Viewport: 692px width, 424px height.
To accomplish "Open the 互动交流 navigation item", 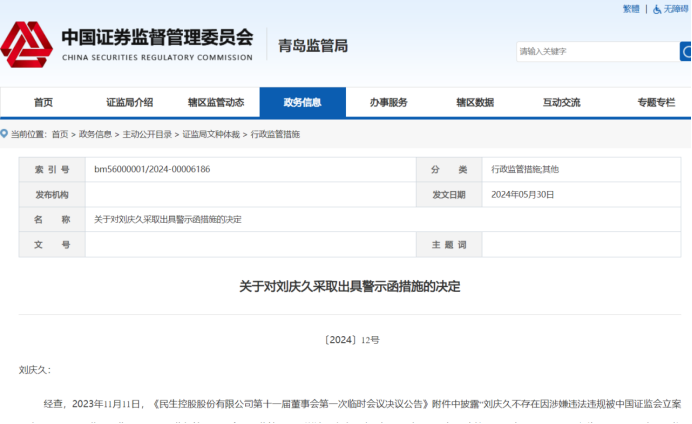I will [561, 102].
